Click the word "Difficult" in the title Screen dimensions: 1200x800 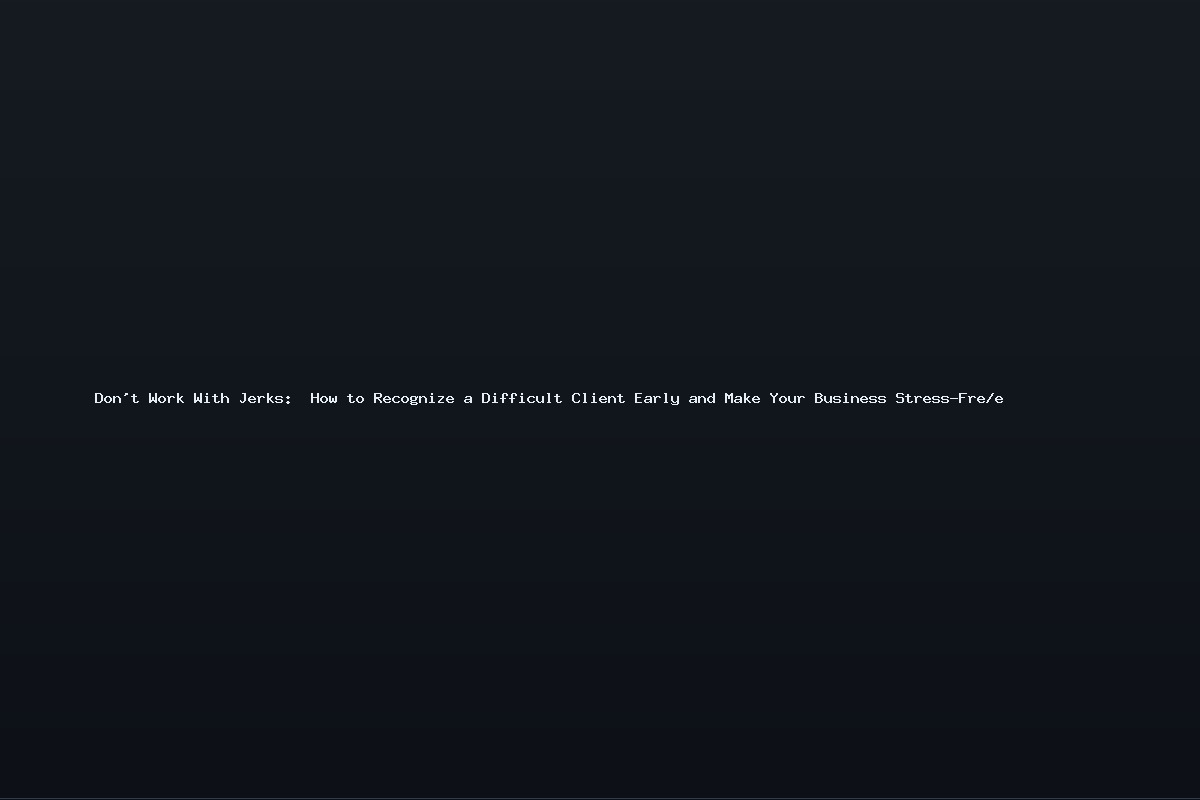tap(522, 398)
